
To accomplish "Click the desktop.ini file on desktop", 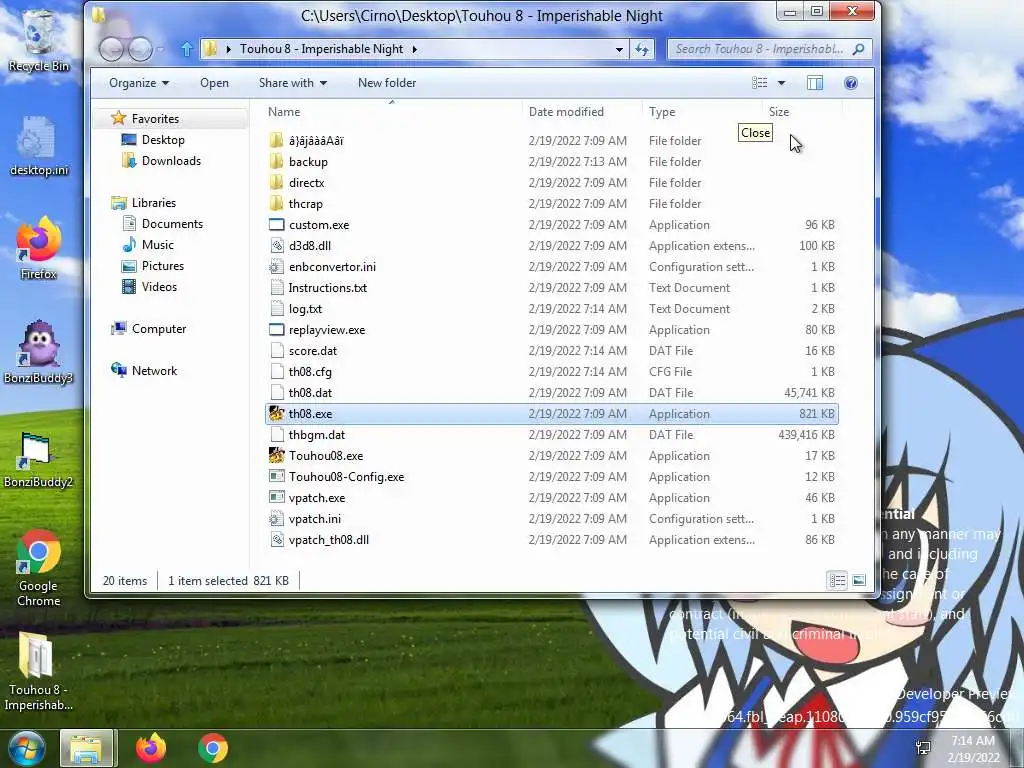I will (x=39, y=146).
